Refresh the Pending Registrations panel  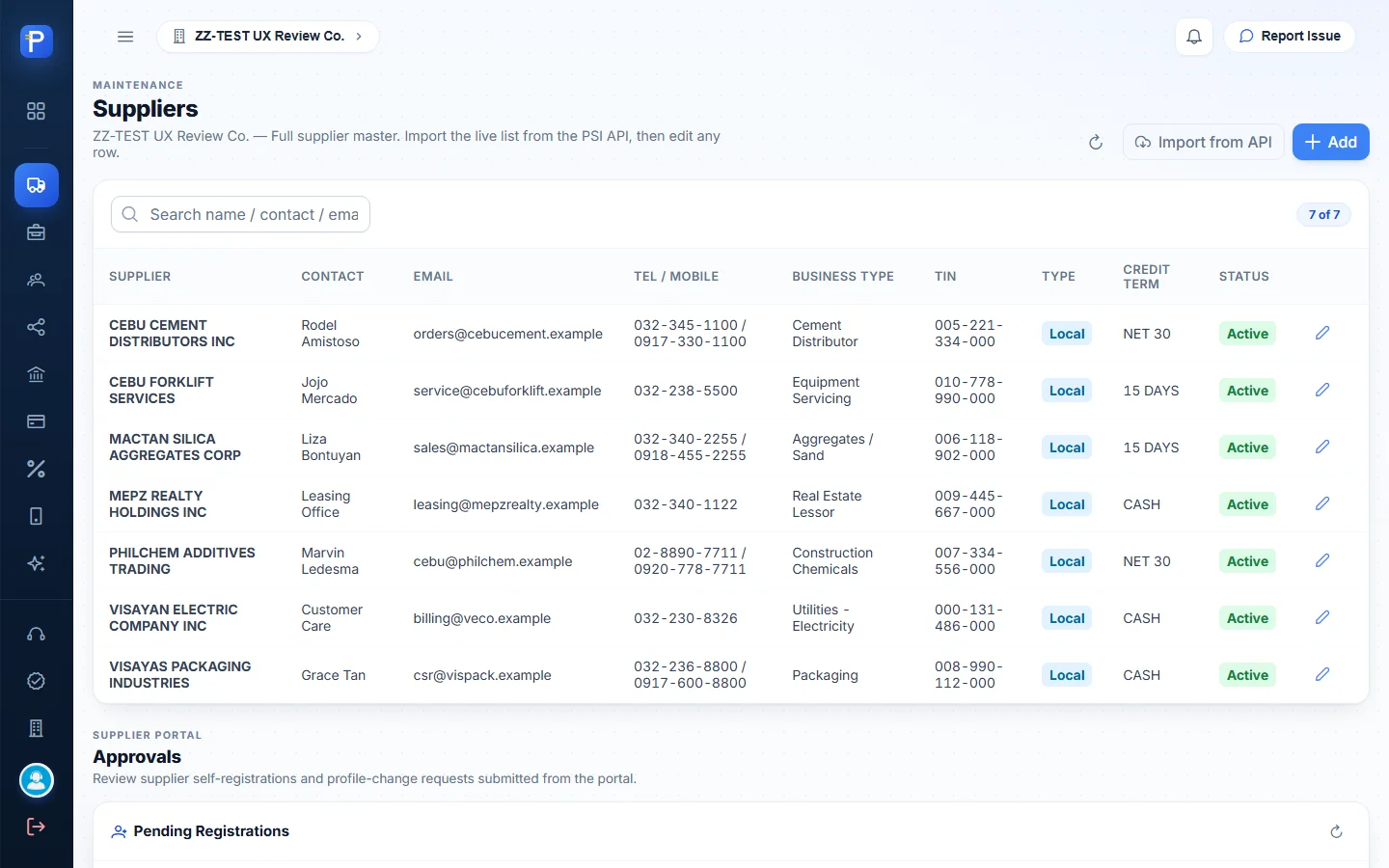coord(1336,831)
